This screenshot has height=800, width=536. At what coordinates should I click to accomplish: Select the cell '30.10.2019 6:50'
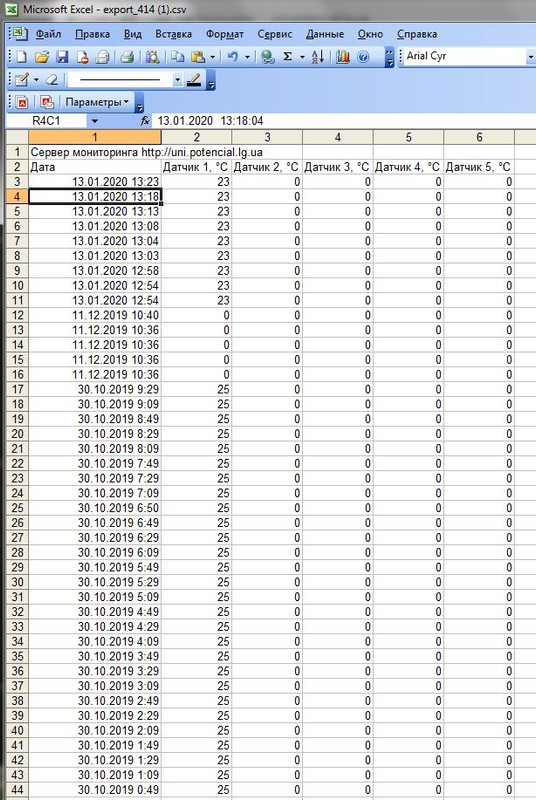tap(95, 508)
